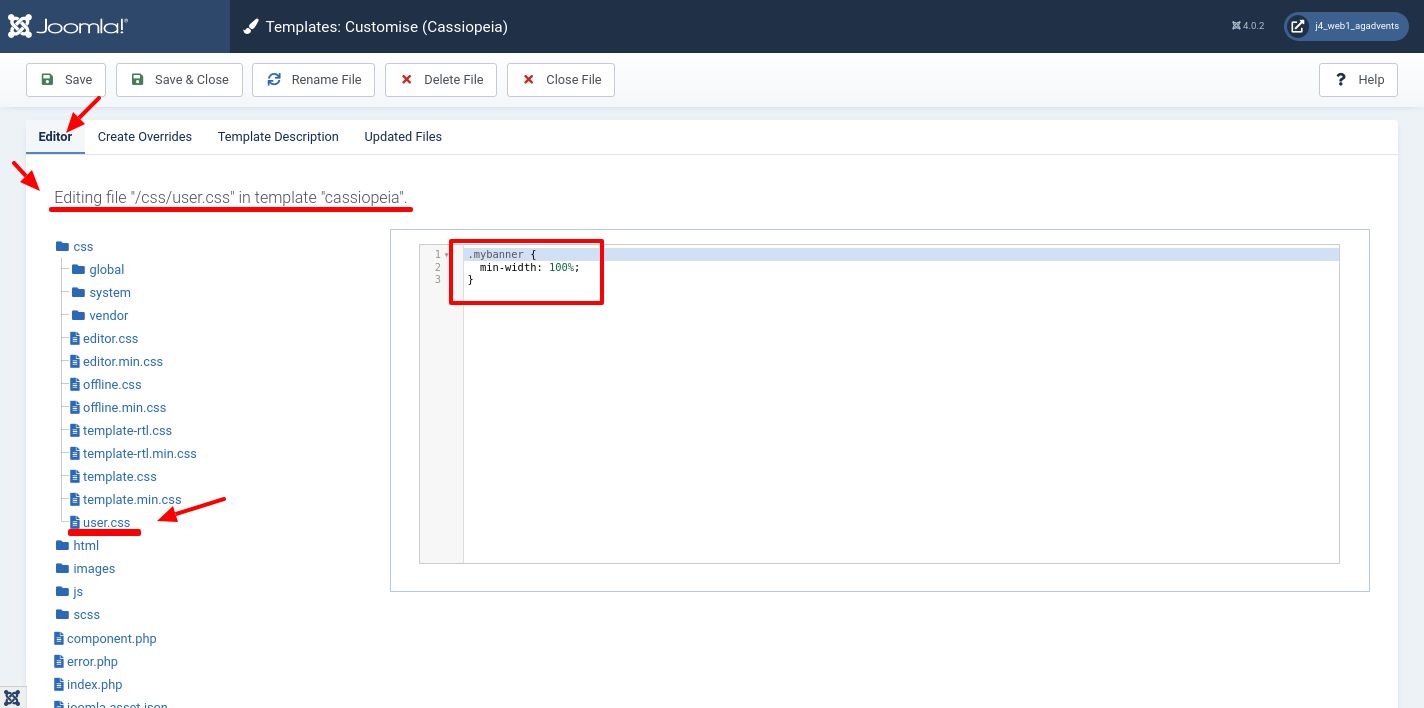Collapse the css folder
This screenshot has height=708, width=1424.
(x=83, y=247)
